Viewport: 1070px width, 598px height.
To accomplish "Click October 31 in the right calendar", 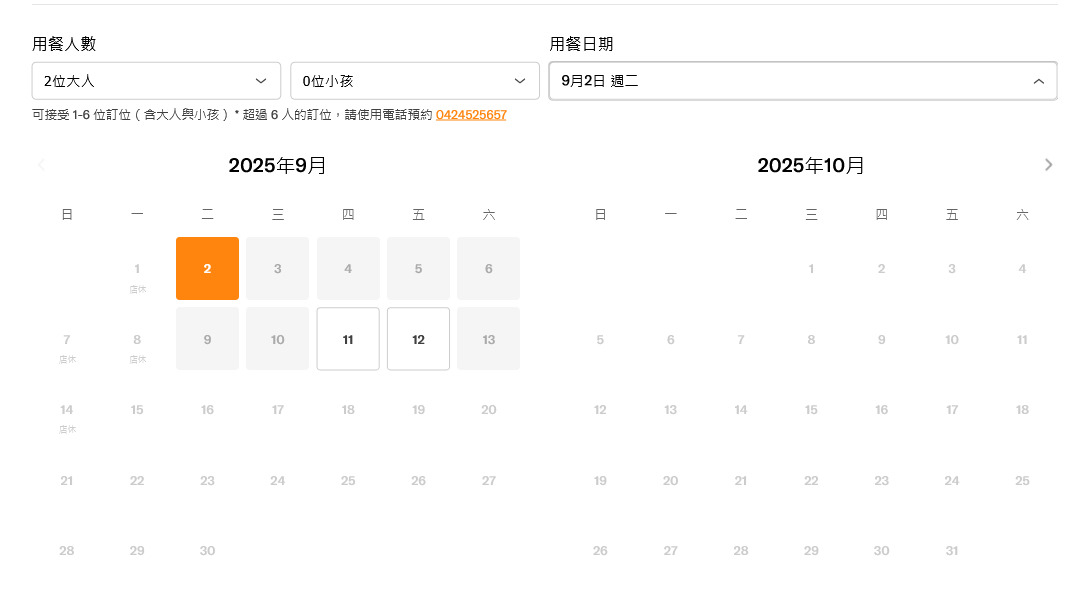I will coord(951,551).
